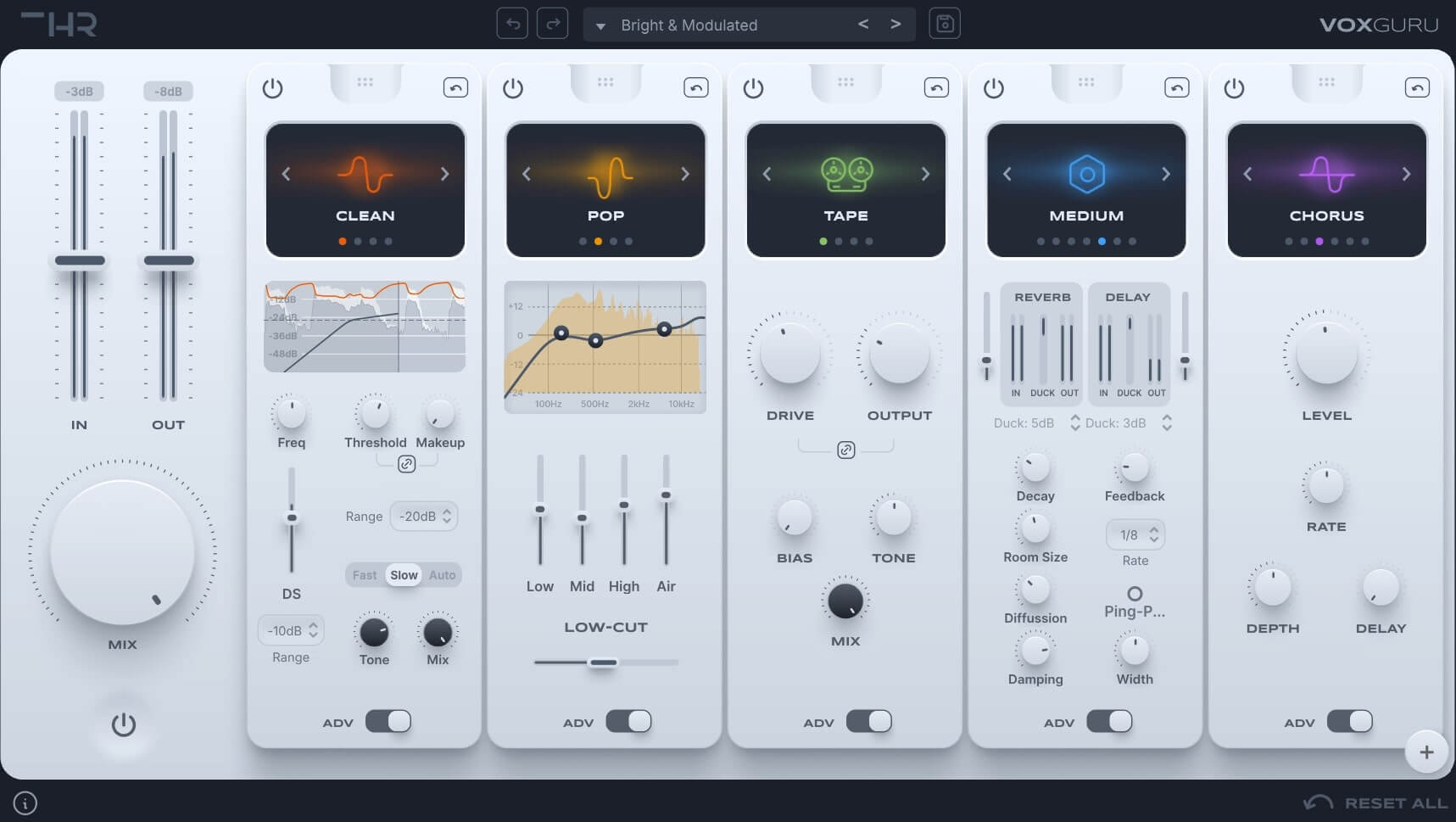Reset the Clean compressor module

click(x=455, y=87)
